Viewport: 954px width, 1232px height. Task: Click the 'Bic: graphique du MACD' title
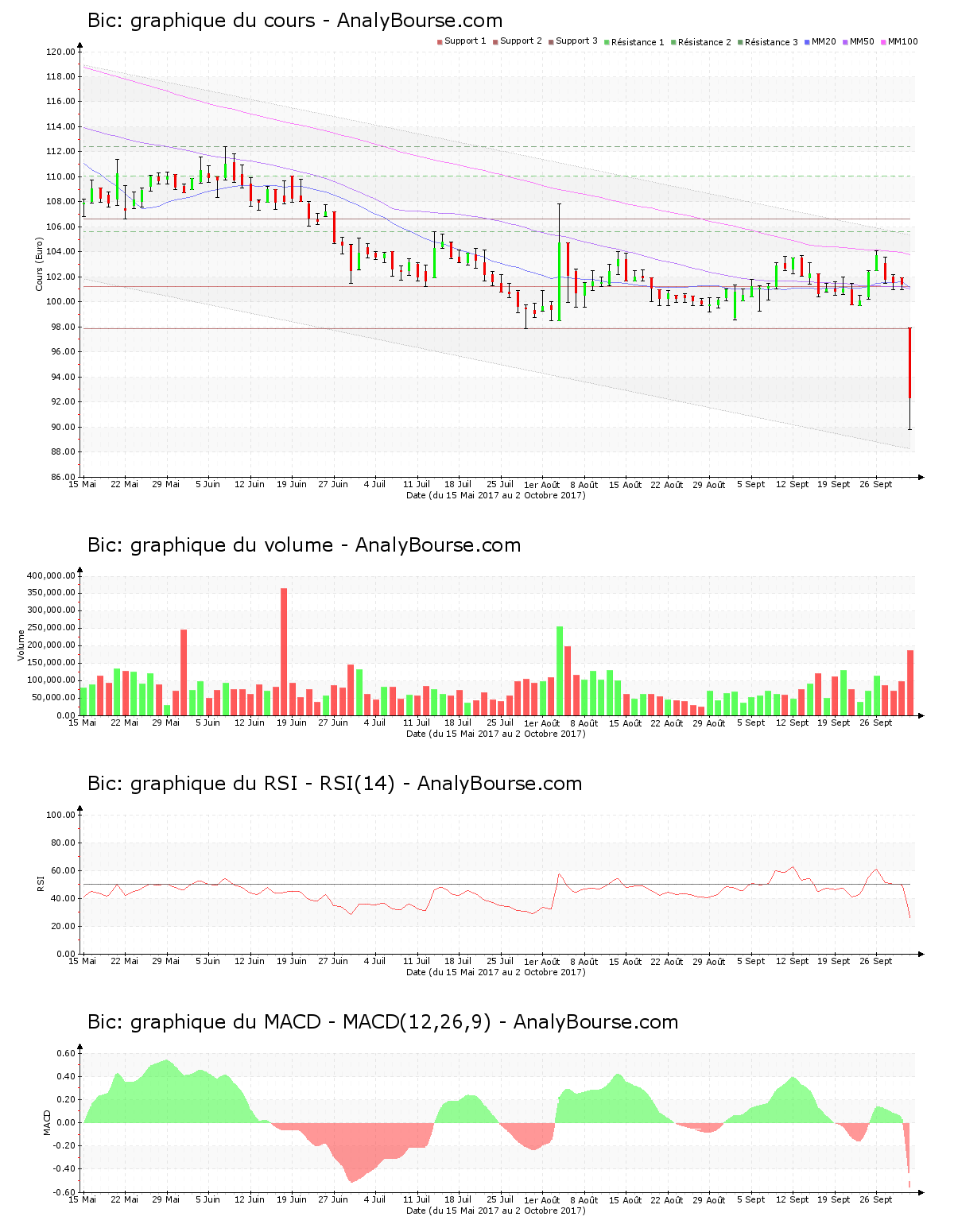[382, 1022]
